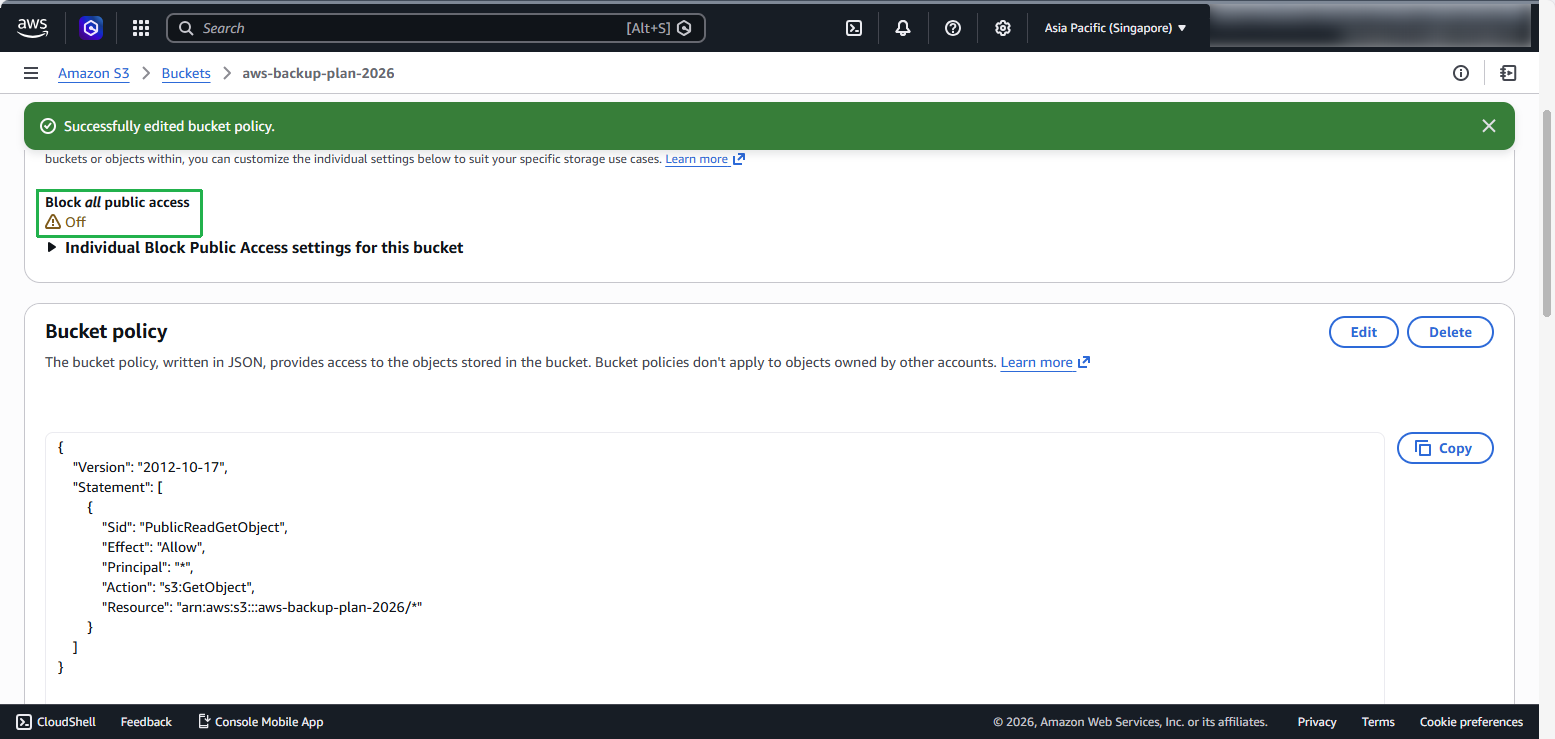Image resolution: width=1555 pixels, height=739 pixels.
Task: Click the Search input field
Action: (x=436, y=28)
